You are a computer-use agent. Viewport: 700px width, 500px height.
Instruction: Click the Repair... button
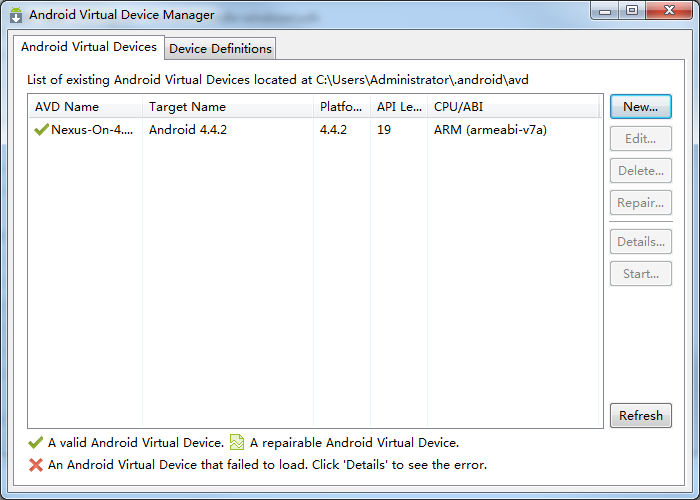(641, 203)
